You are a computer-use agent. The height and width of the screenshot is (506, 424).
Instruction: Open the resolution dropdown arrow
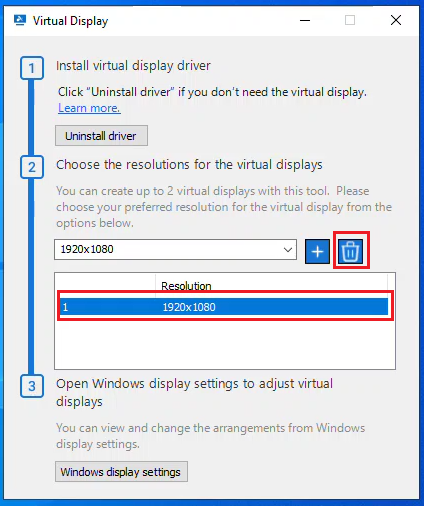(x=288, y=249)
